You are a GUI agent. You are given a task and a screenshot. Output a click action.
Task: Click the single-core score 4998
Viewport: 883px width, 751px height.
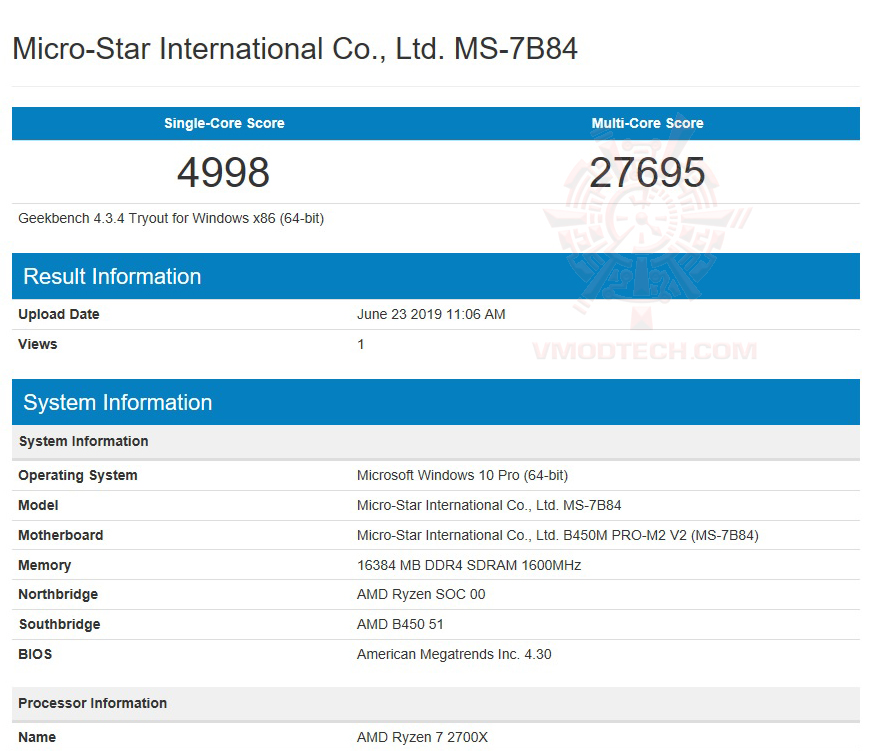[223, 171]
